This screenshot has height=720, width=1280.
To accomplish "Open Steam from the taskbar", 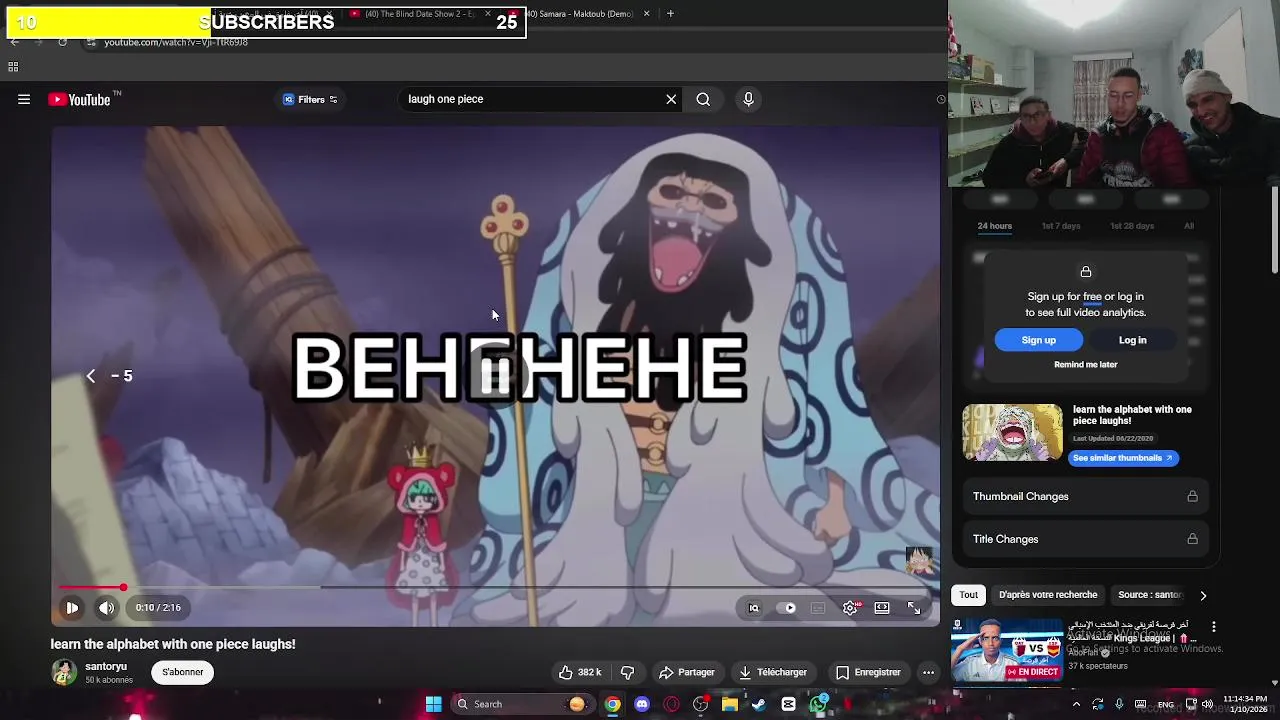I will pyautogui.click(x=759, y=704).
